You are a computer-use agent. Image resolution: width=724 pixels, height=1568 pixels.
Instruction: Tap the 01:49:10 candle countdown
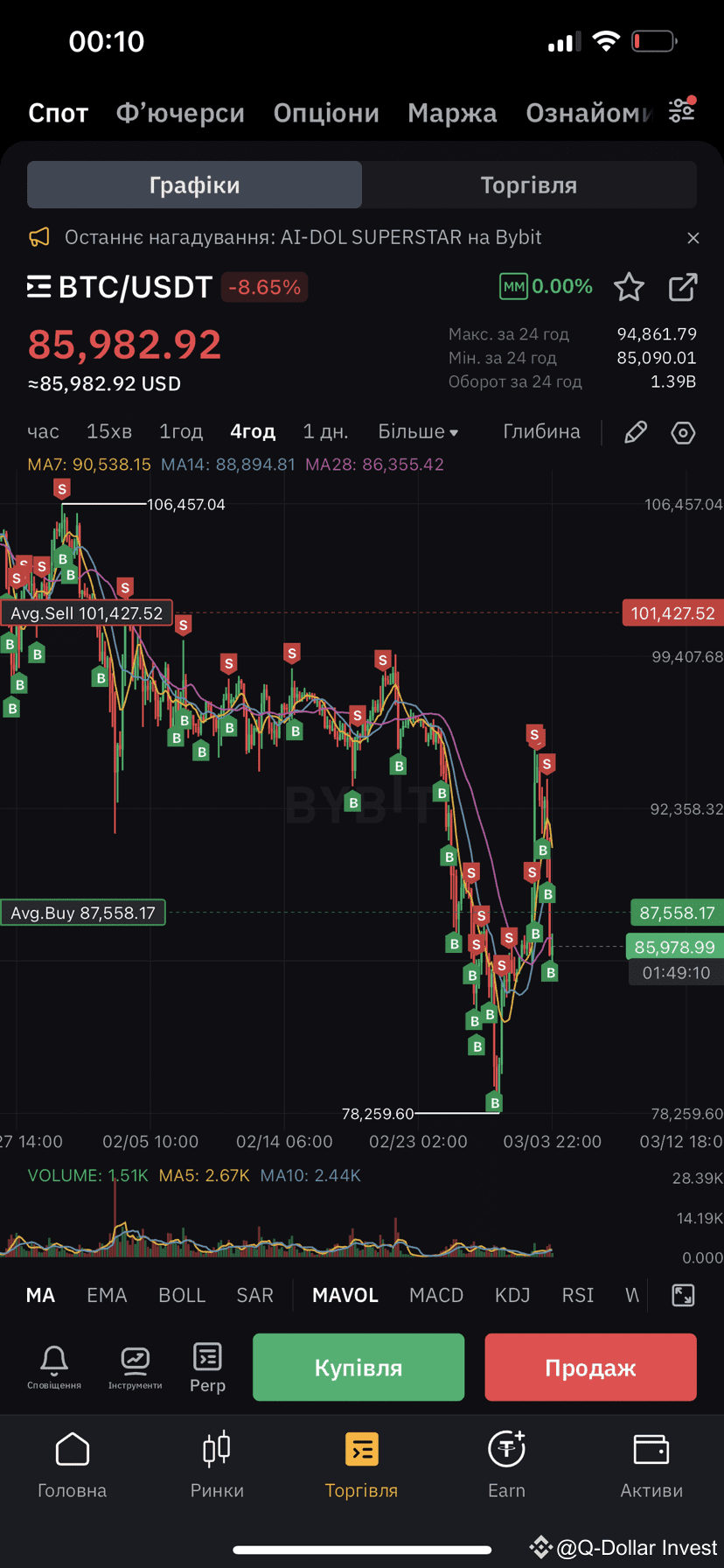pos(676,973)
